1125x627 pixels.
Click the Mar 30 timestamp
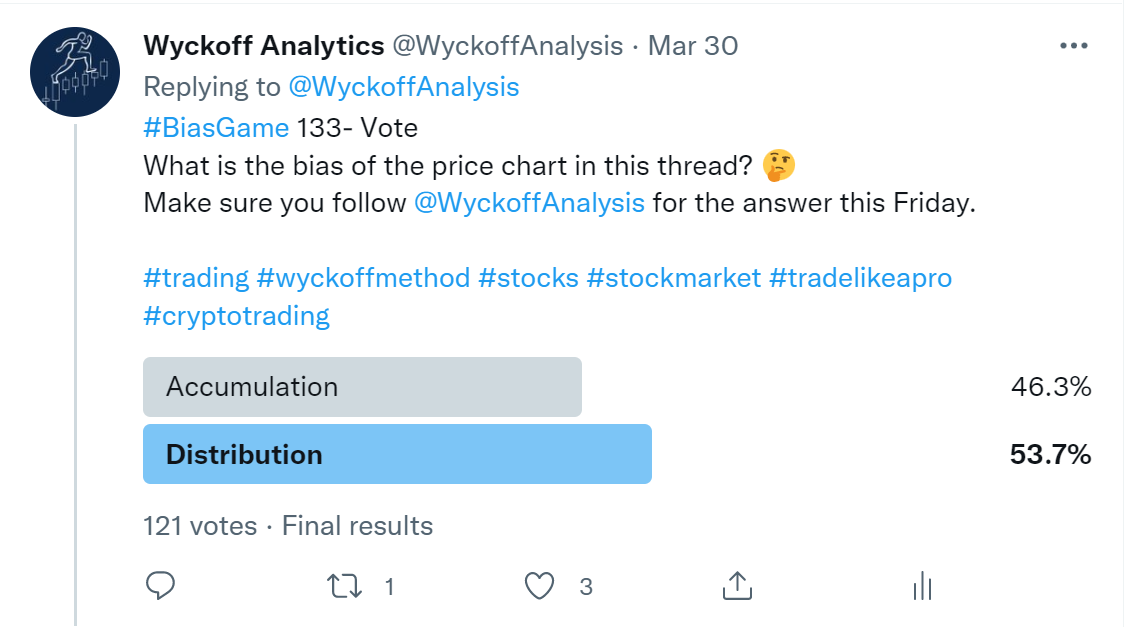[x=692, y=46]
